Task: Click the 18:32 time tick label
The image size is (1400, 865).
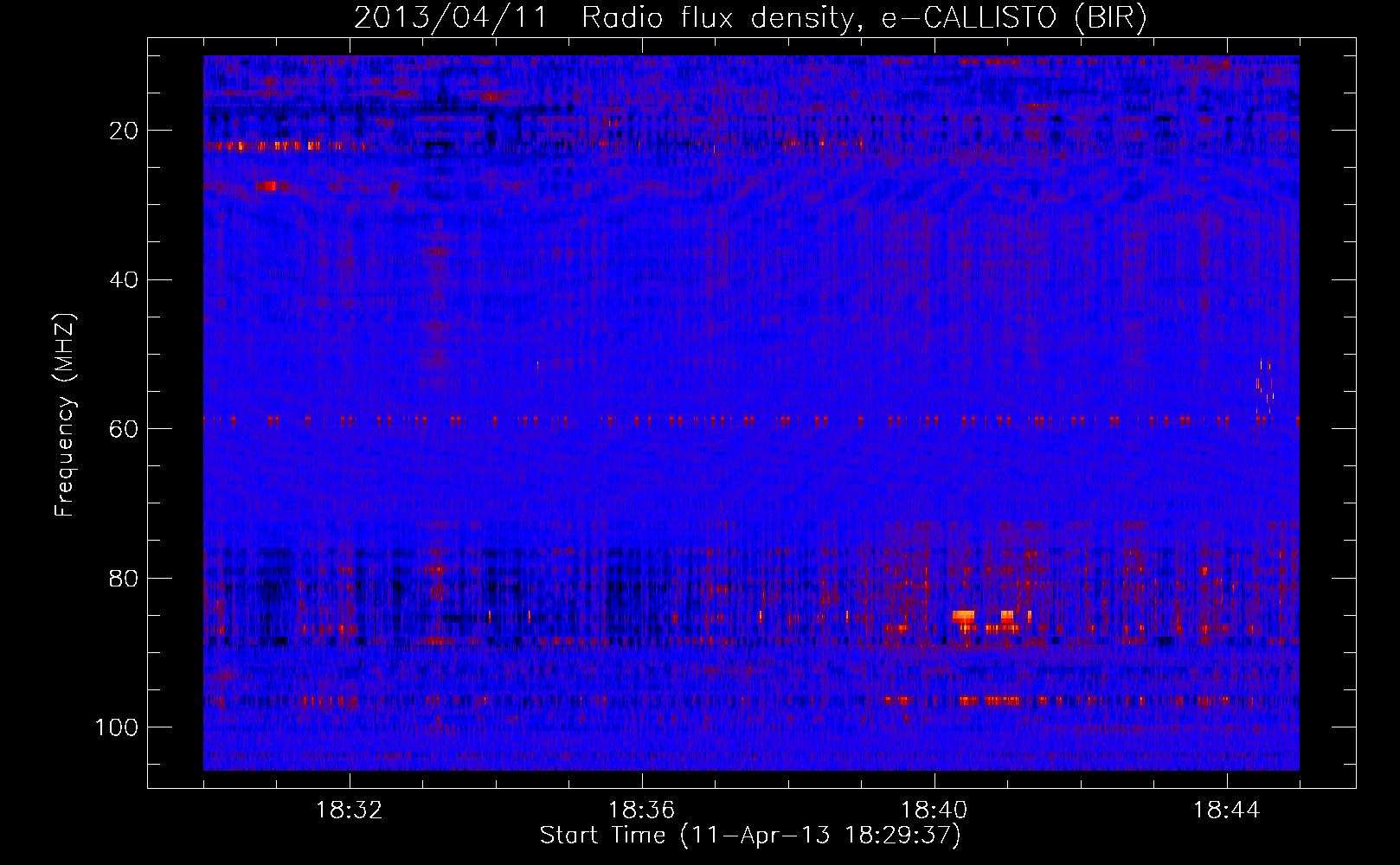Action: 350,811
